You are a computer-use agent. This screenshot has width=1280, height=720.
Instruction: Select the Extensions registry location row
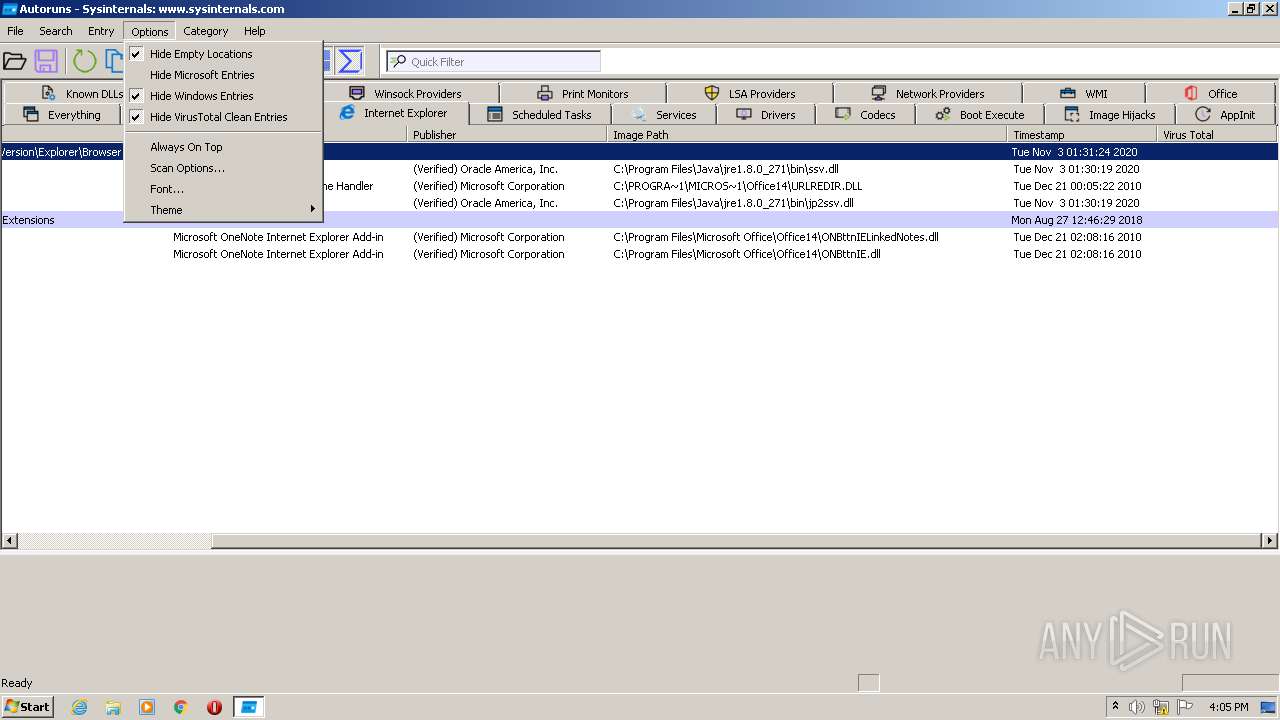point(639,220)
